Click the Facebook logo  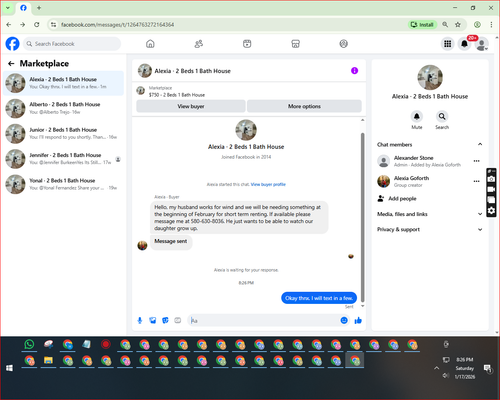13,44
